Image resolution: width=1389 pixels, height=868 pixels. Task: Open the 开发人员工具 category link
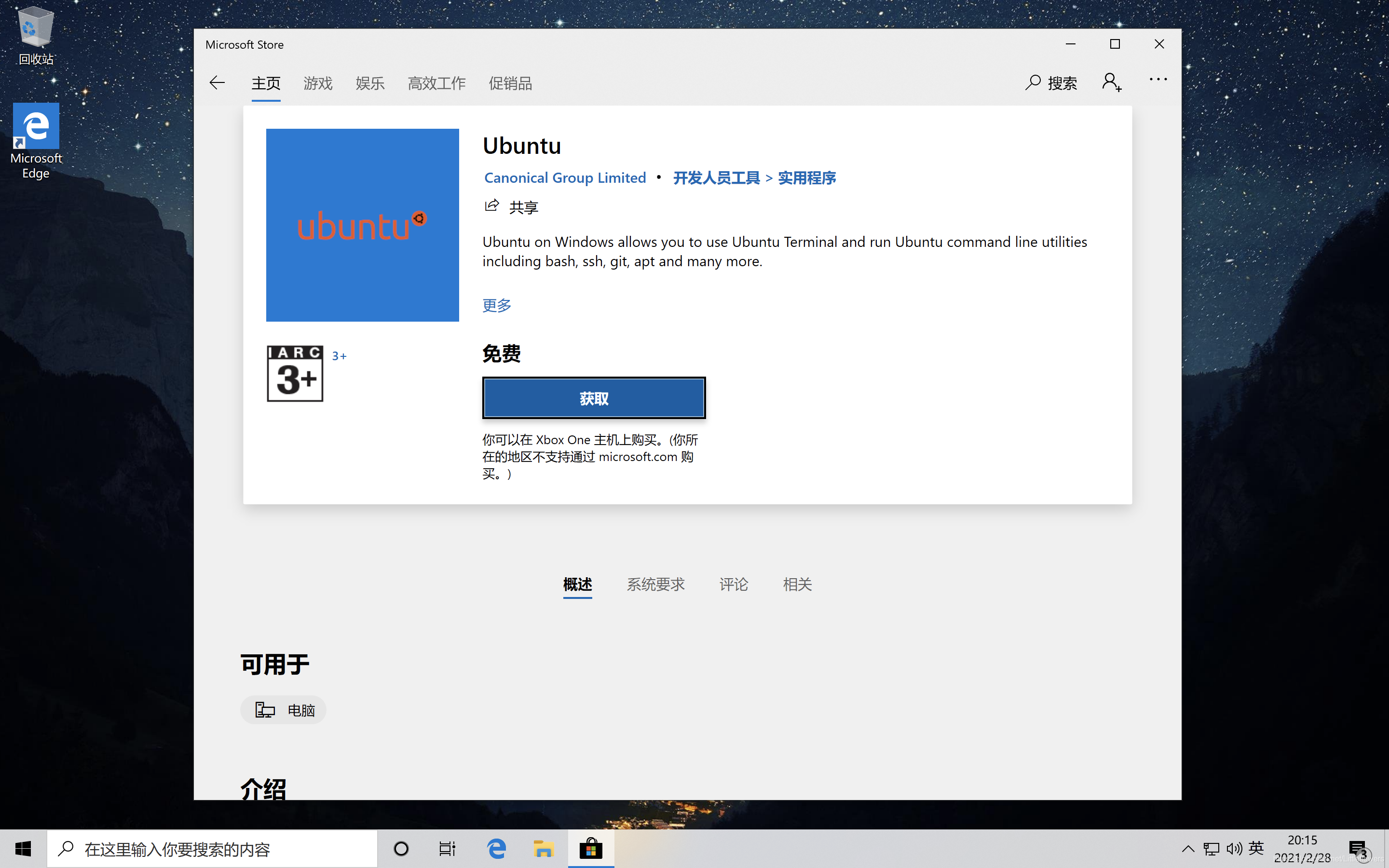(716, 178)
